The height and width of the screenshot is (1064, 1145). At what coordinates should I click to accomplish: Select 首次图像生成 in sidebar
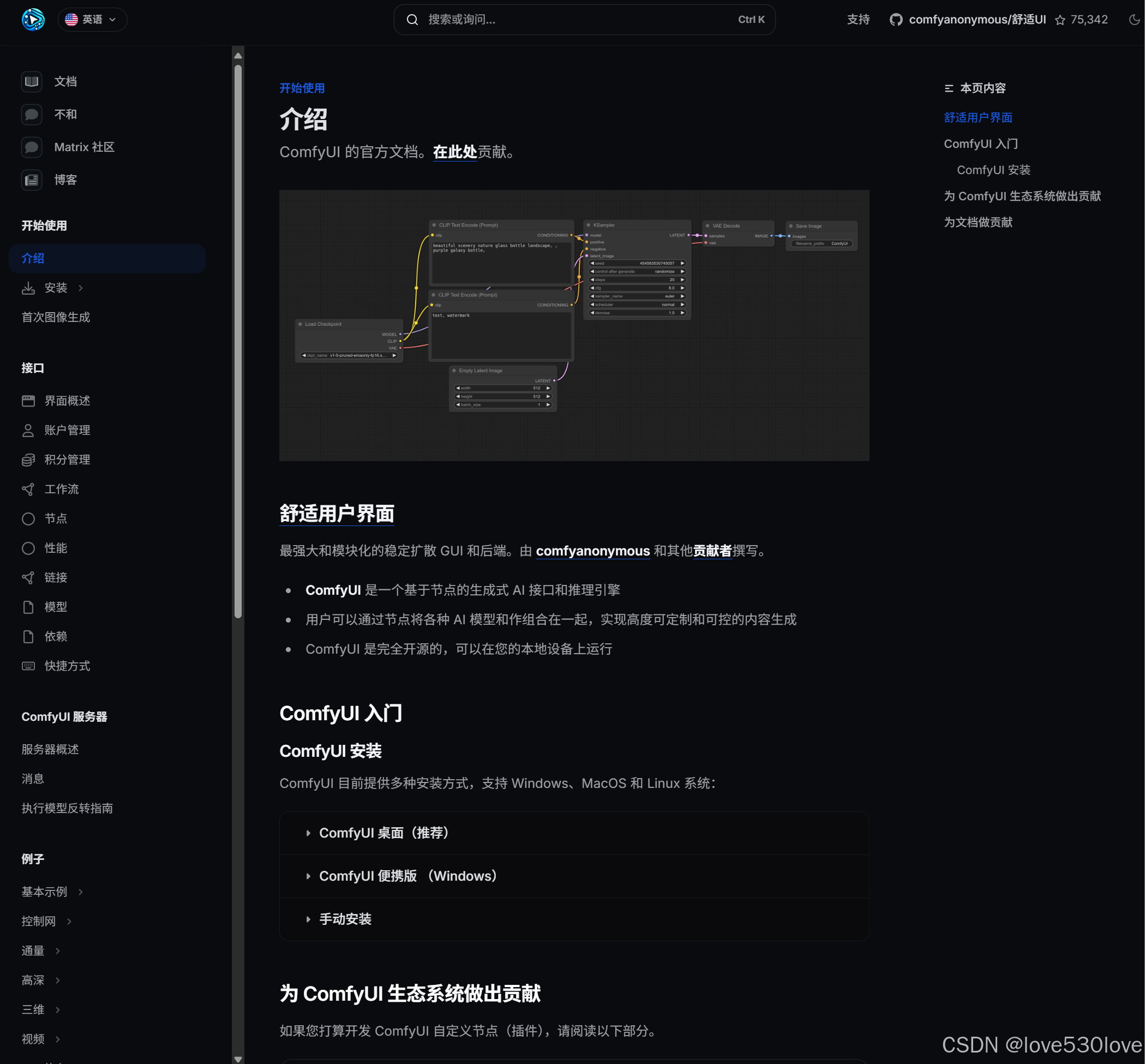coord(56,317)
